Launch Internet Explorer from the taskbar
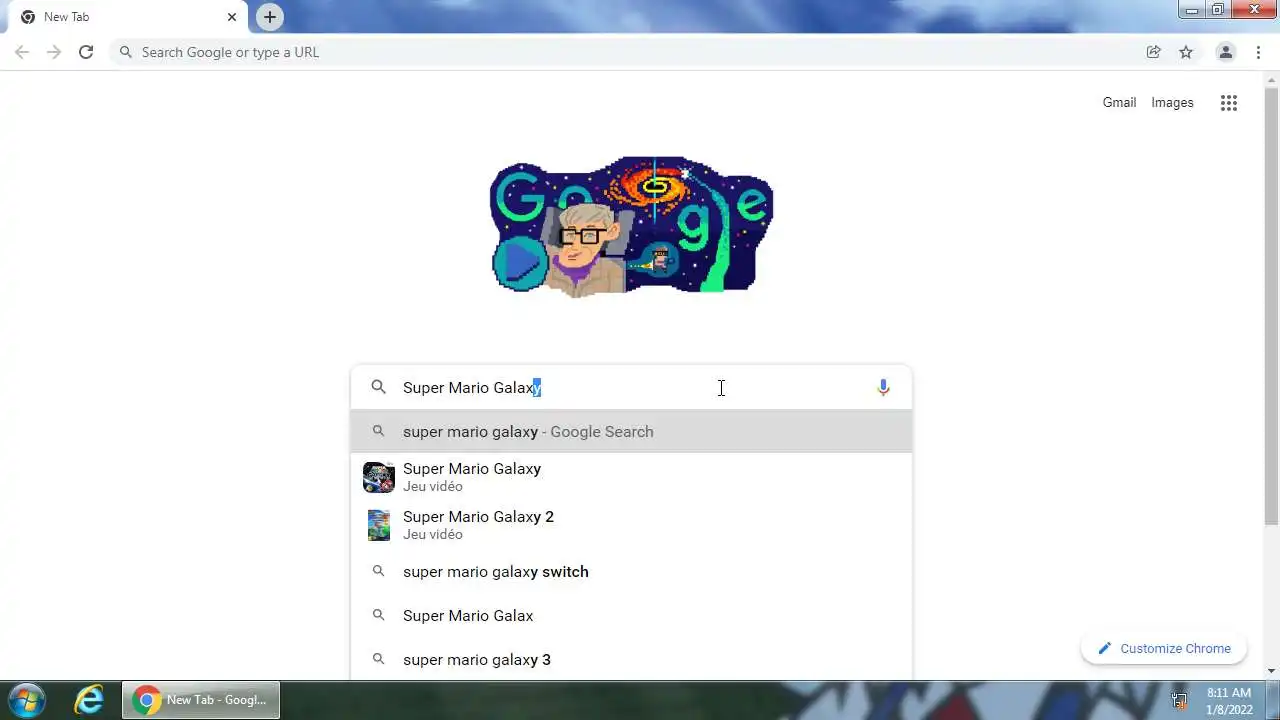Screen dimensions: 1280x720 (x=89, y=699)
